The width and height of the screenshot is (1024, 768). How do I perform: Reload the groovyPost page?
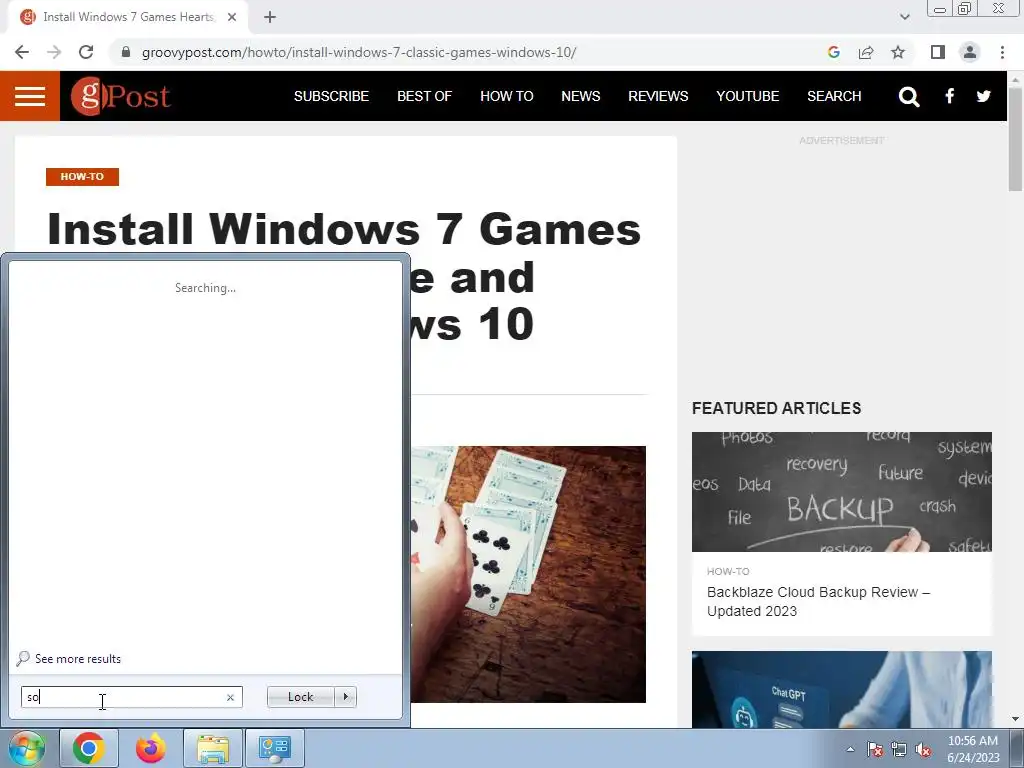pos(86,52)
